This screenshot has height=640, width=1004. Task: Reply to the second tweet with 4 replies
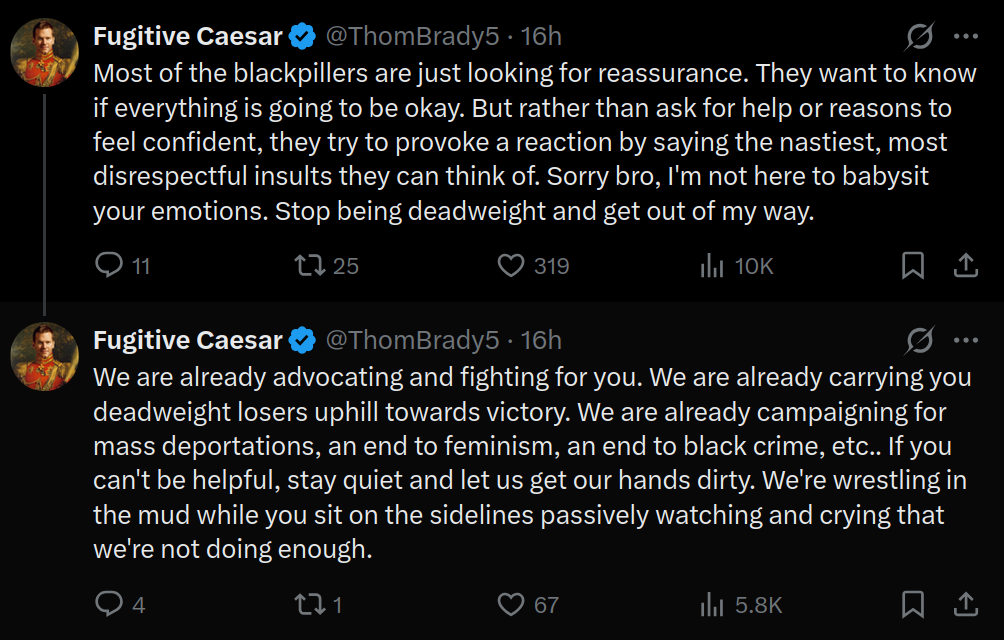pos(120,604)
